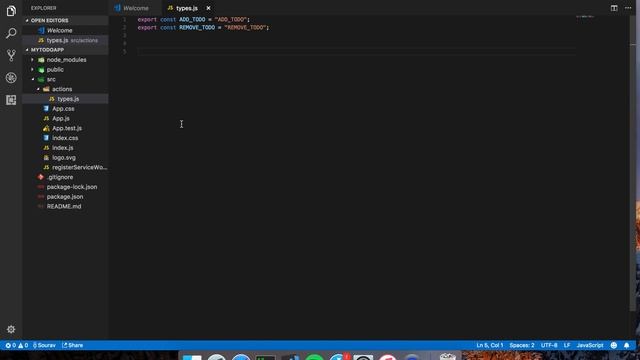Image resolution: width=640 pixels, height=360 pixels.
Task: Open the feedback smiley in status bar
Action: click(613, 345)
